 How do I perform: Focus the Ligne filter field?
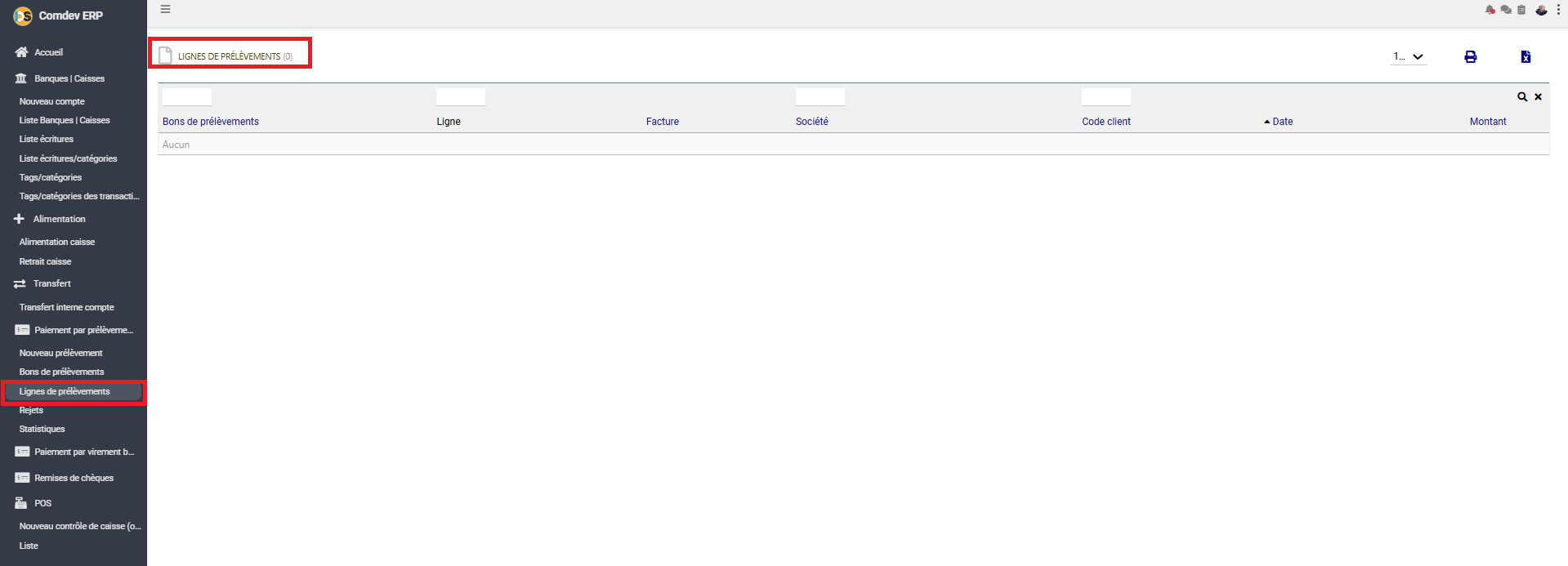pyautogui.click(x=461, y=96)
